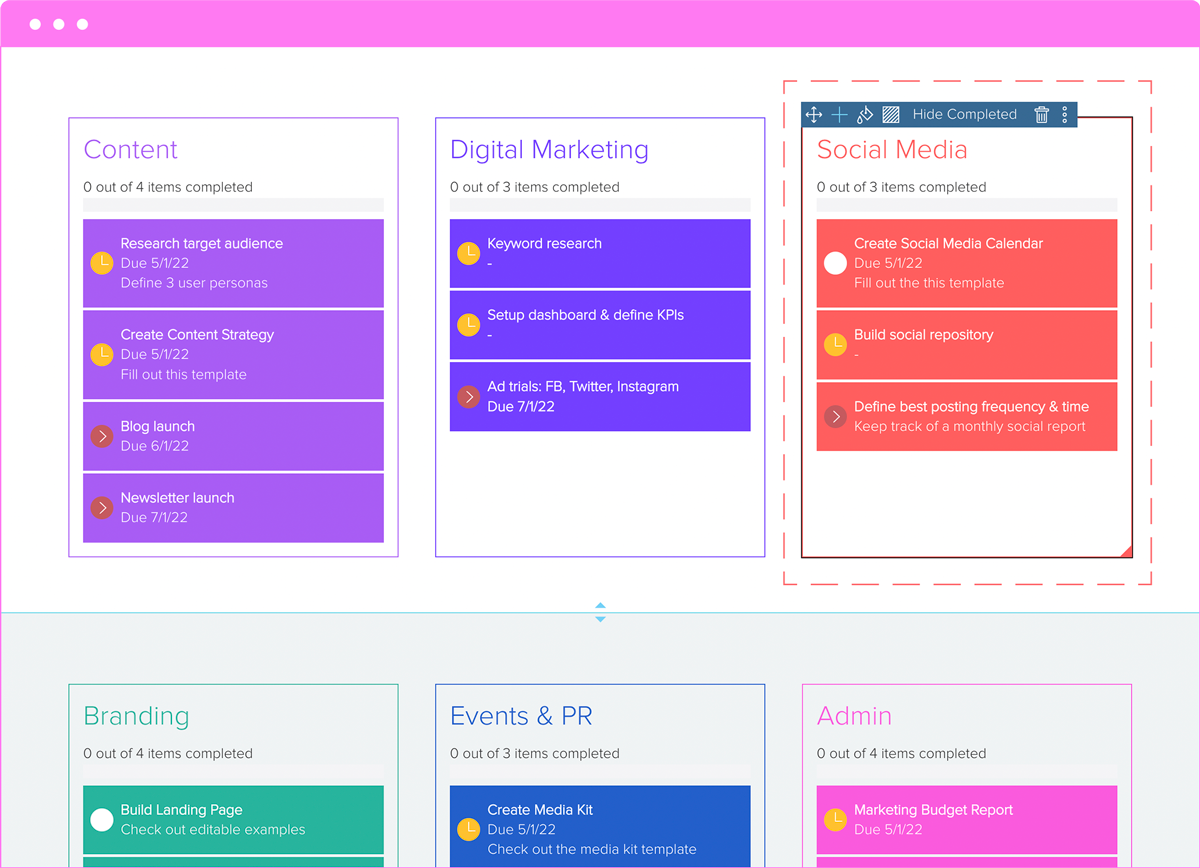Image resolution: width=1200 pixels, height=868 pixels.
Task: Click the plus icon to add a new card
Action: (839, 114)
